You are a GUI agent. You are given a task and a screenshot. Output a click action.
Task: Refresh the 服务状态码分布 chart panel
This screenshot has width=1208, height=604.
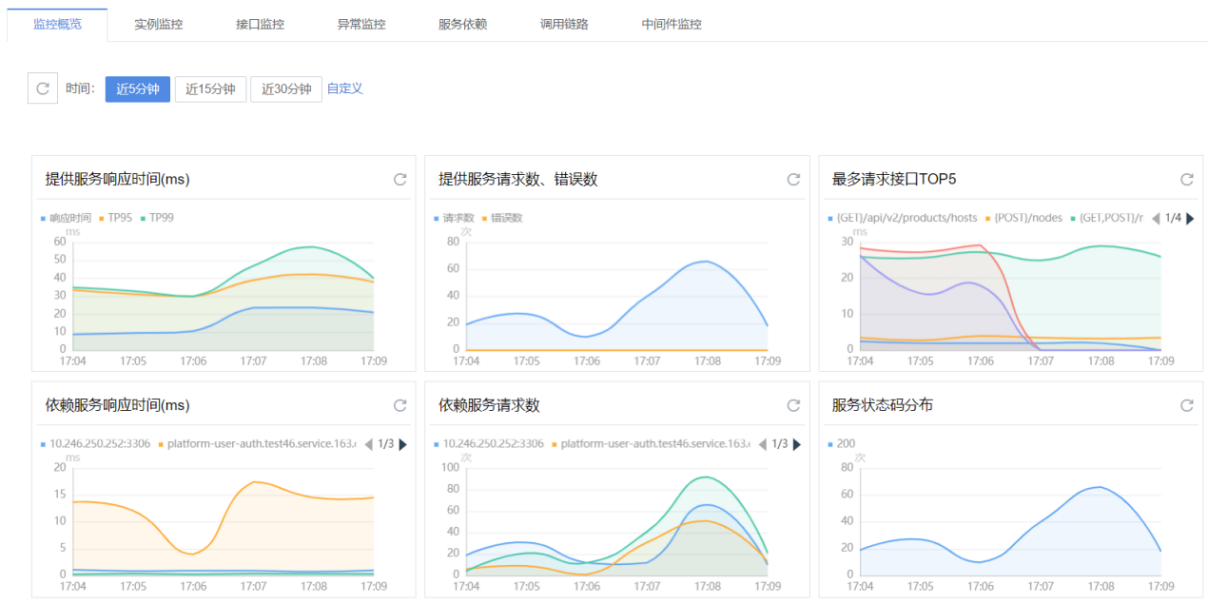[x=1187, y=406]
